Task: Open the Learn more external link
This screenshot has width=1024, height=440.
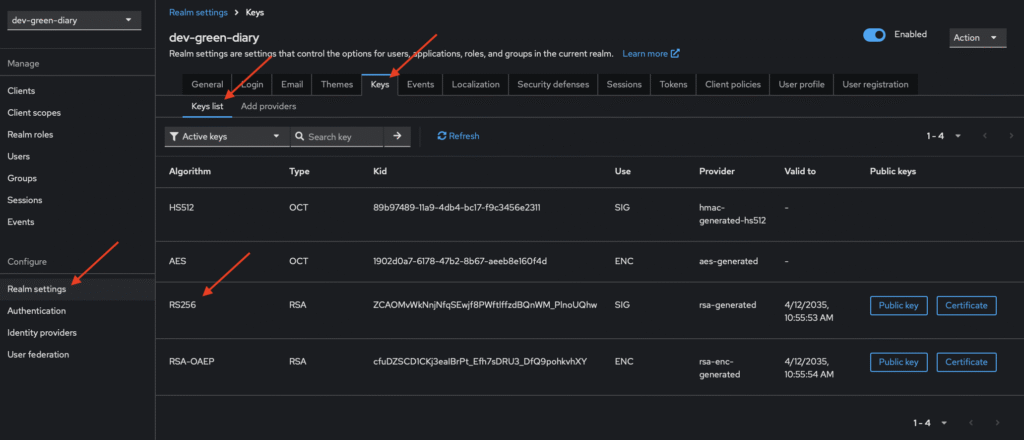Action: coord(650,53)
